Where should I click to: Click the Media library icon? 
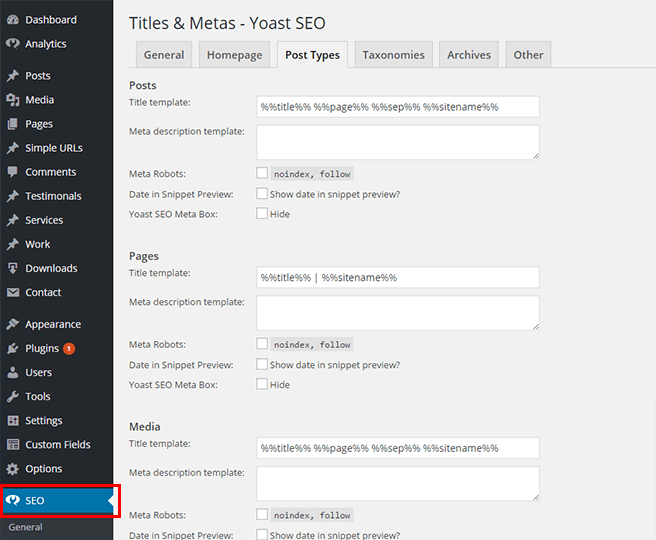click(13, 100)
